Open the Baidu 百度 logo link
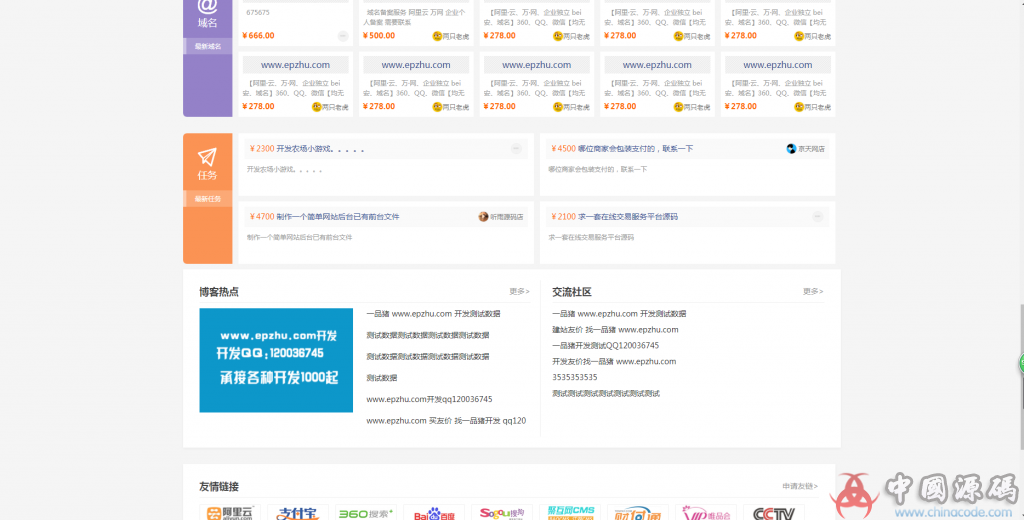The image size is (1024, 520). 434,513
